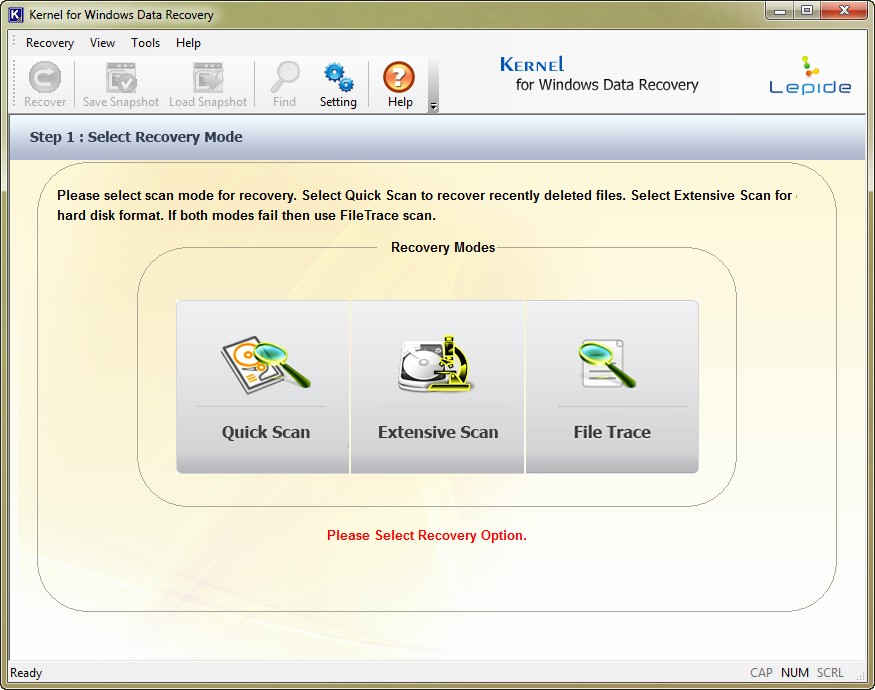Click the Load Snapshot toolbar icon
Image resolution: width=875 pixels, height=690 pixels.
point(208,85)
